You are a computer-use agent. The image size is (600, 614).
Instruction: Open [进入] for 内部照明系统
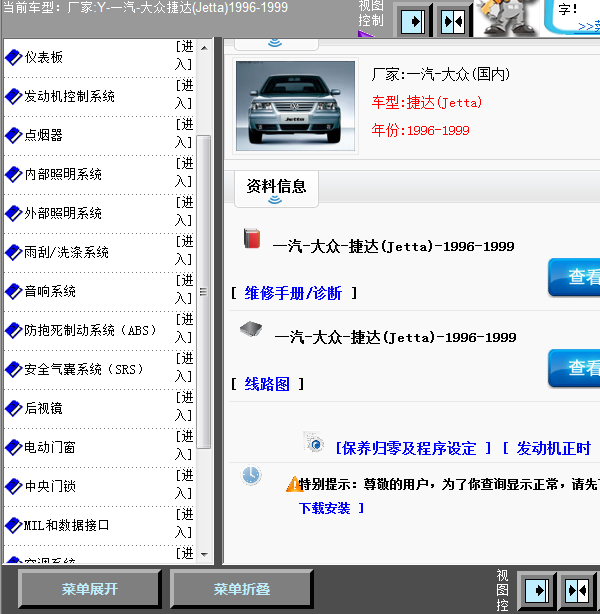(x=184, y=172)
